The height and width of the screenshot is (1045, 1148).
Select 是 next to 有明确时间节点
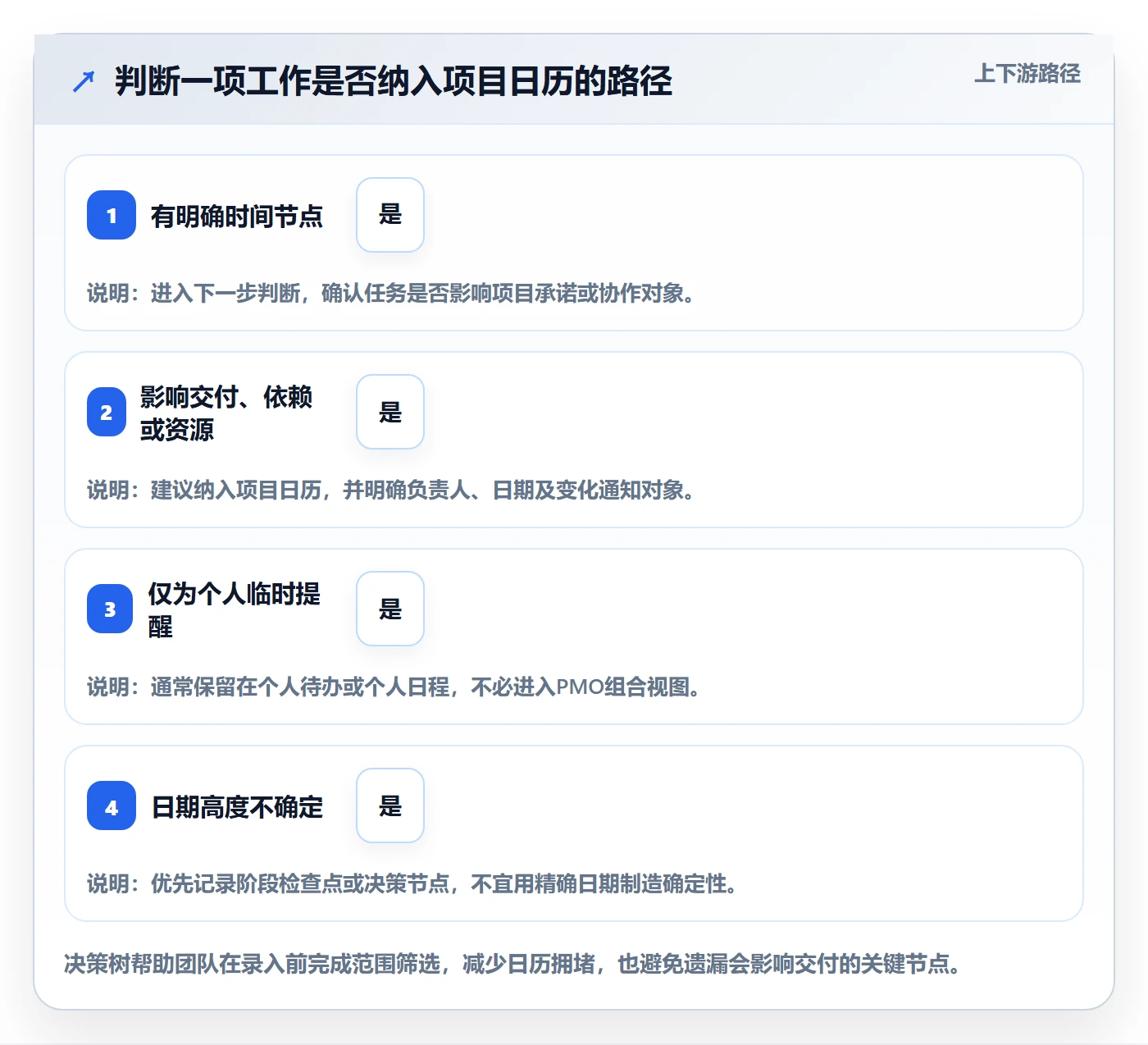[390, 215]
